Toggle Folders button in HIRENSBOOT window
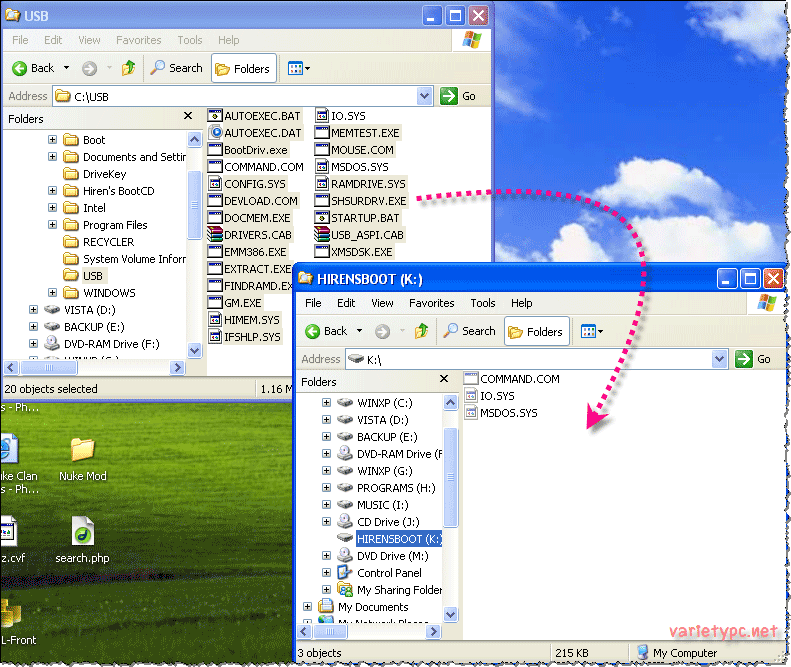The height and width of the screenshot is (667, 791). pyautogui.click(x=537, y=331)
